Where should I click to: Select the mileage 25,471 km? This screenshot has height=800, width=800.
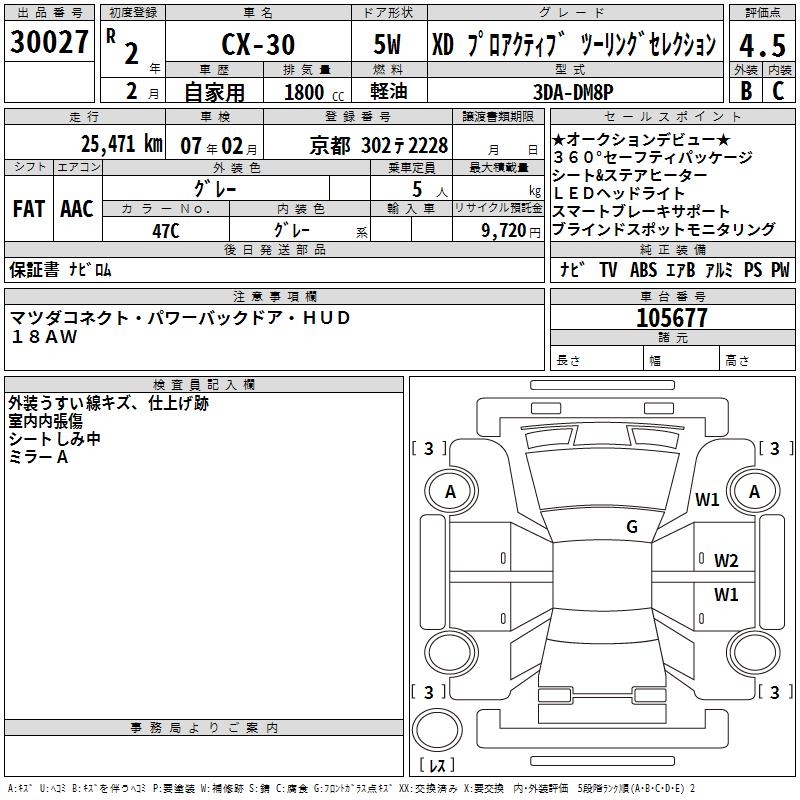coord(122,144)
